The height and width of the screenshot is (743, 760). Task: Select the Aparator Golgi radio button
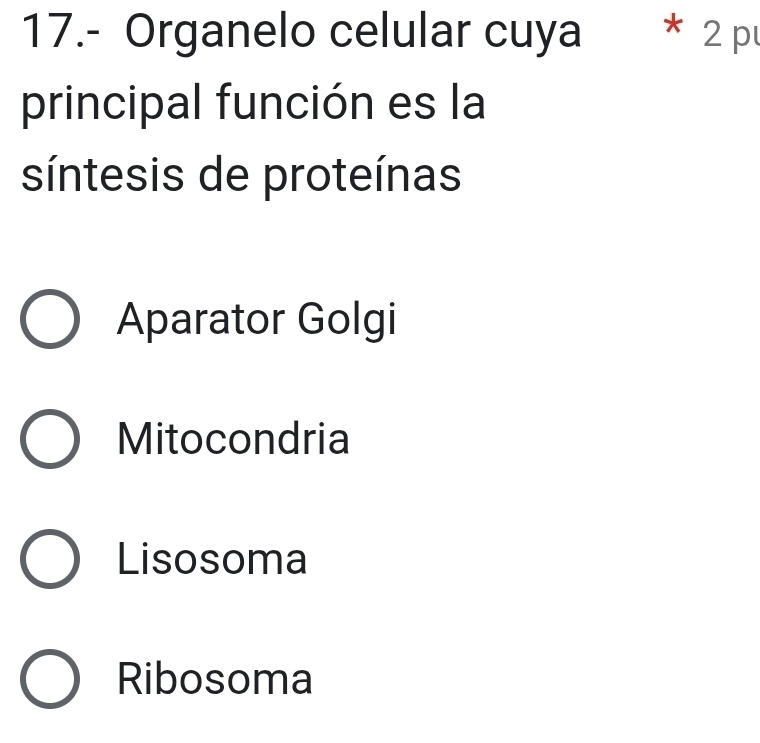pyautogui.click(x=50, y=321)
